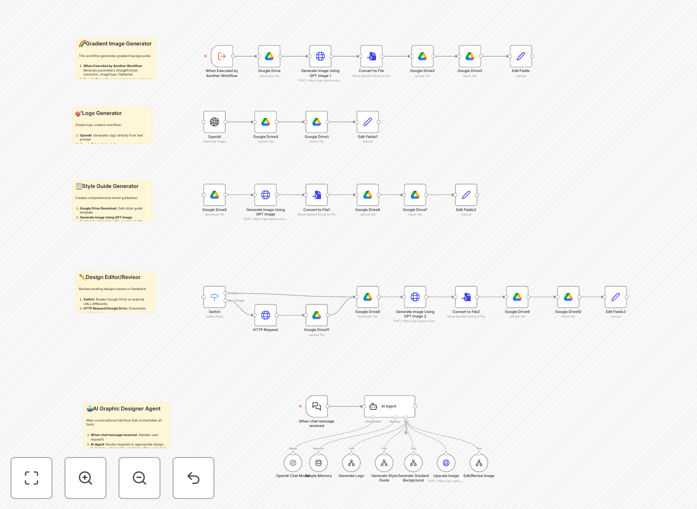Select the OpenAI Chat Model sub-node

[292, 463]
